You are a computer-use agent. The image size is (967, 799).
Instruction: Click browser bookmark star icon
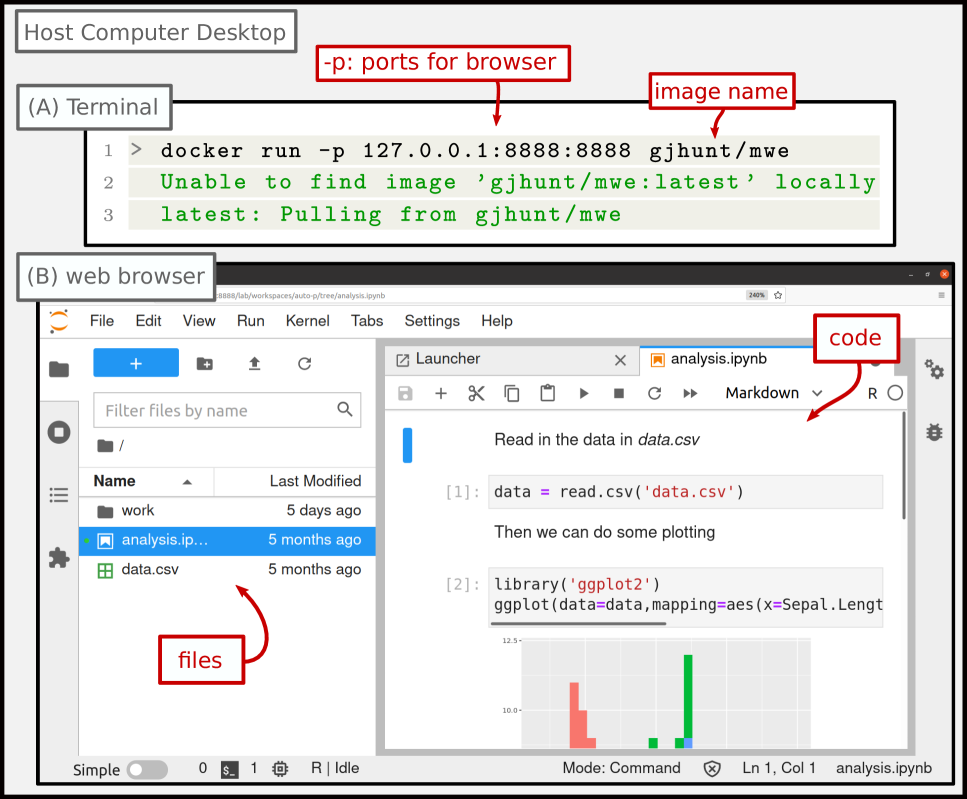click(x=778, y=295)
